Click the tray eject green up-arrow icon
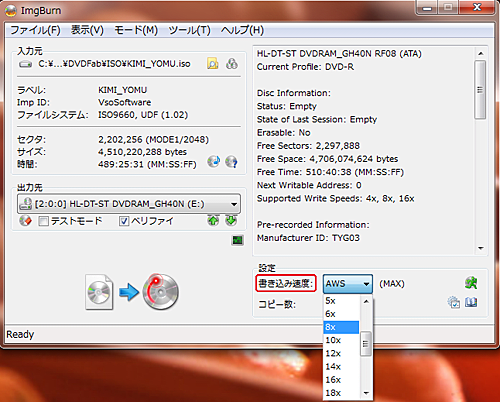Viewport: 500px width, 402px height. [x=213, y=220]
